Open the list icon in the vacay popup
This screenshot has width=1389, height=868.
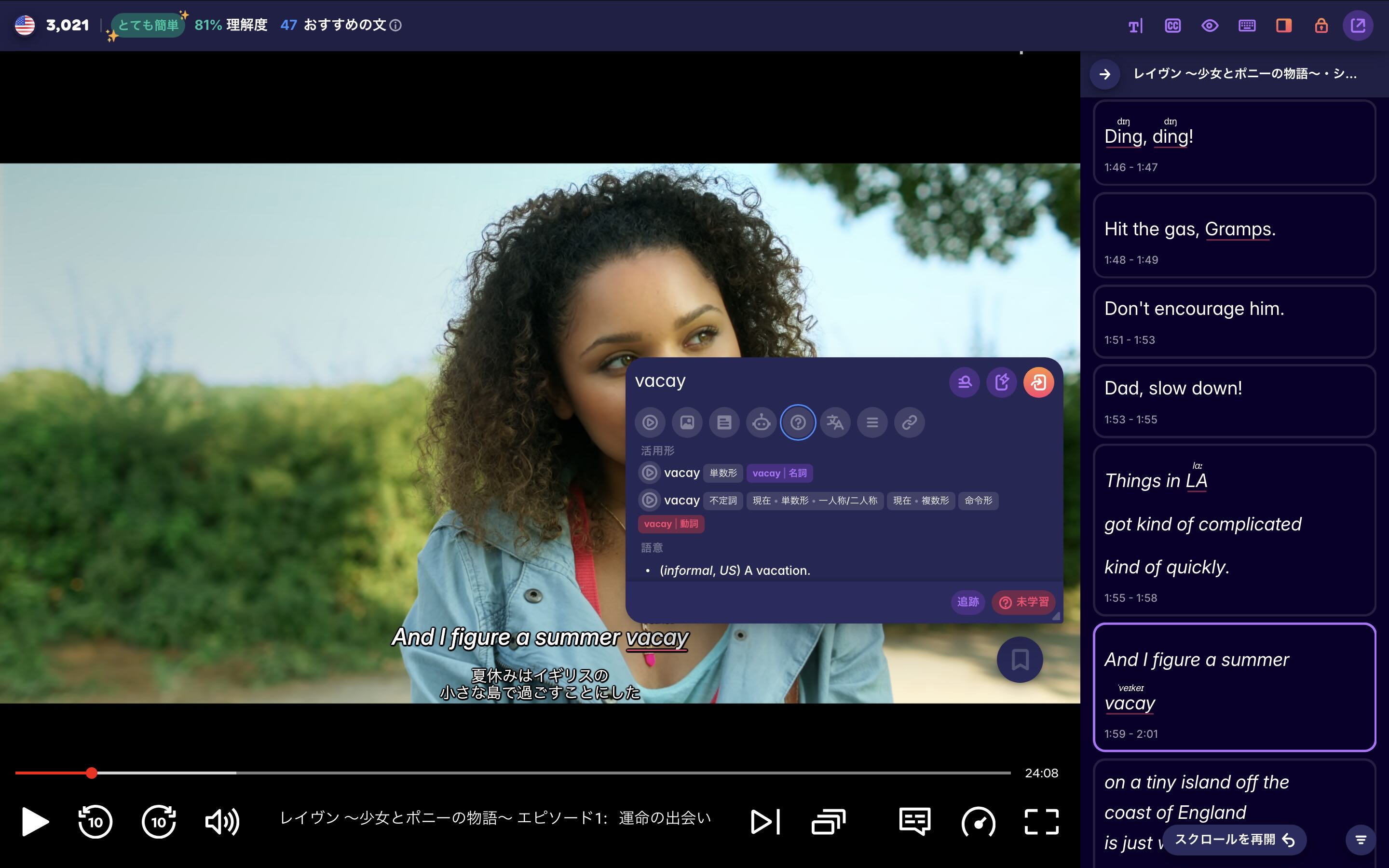pos(872,422)
